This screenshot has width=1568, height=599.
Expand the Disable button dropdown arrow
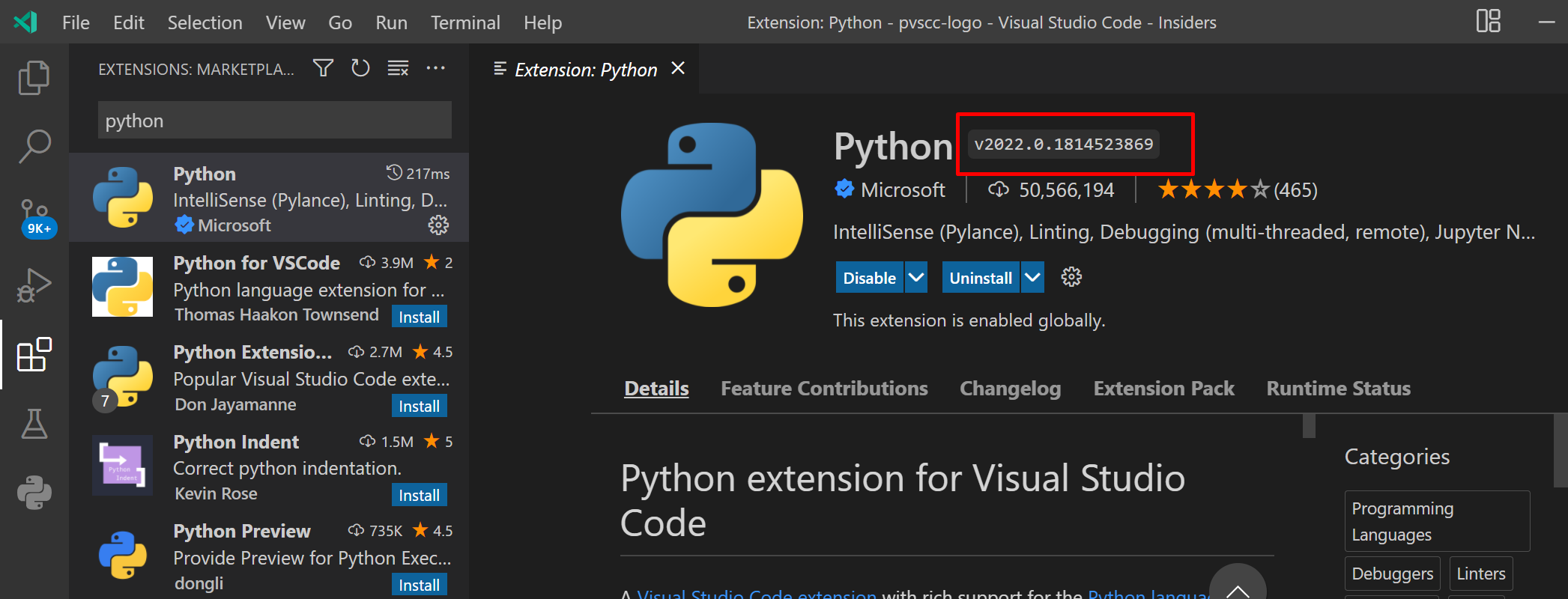(915, 278)
